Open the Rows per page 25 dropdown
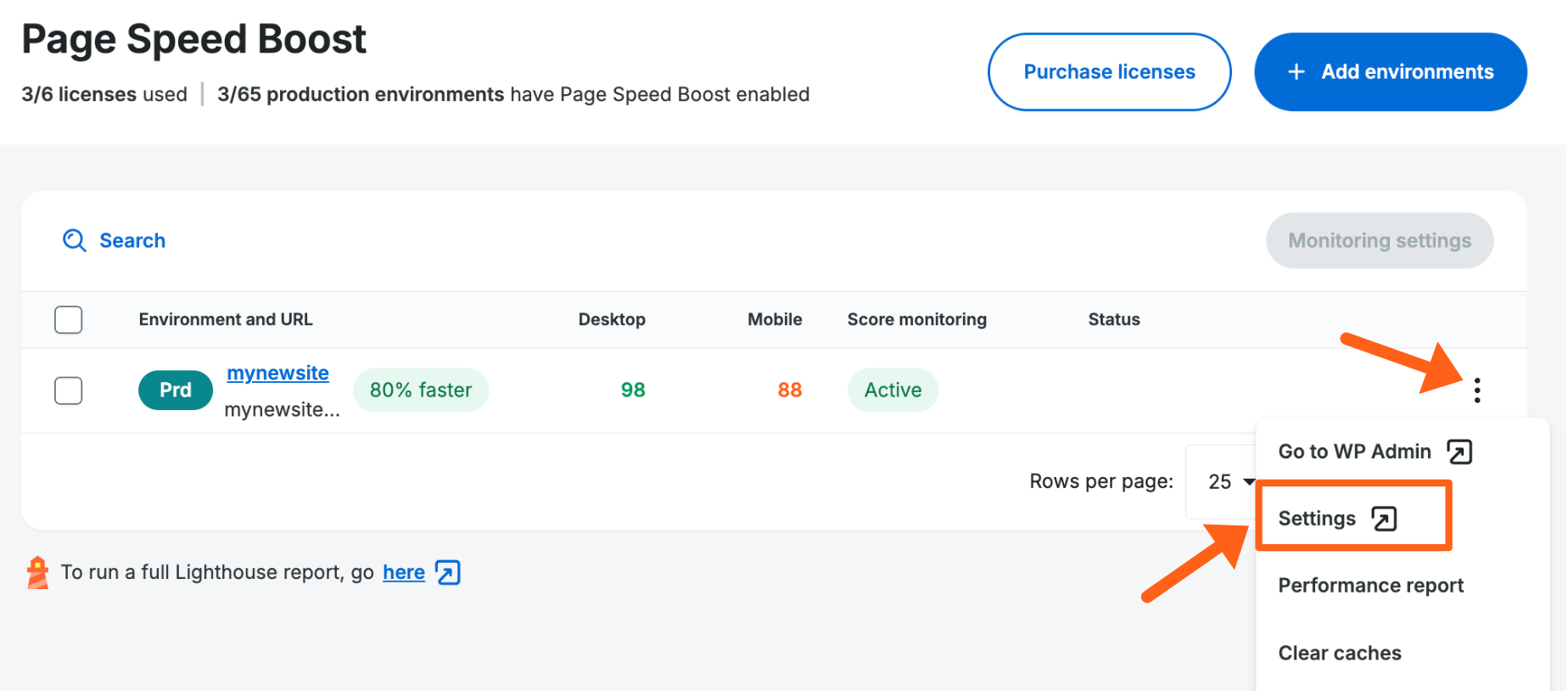This screenshot has height=691, width=1568. pyautogui.click(x=1222, y=481)
